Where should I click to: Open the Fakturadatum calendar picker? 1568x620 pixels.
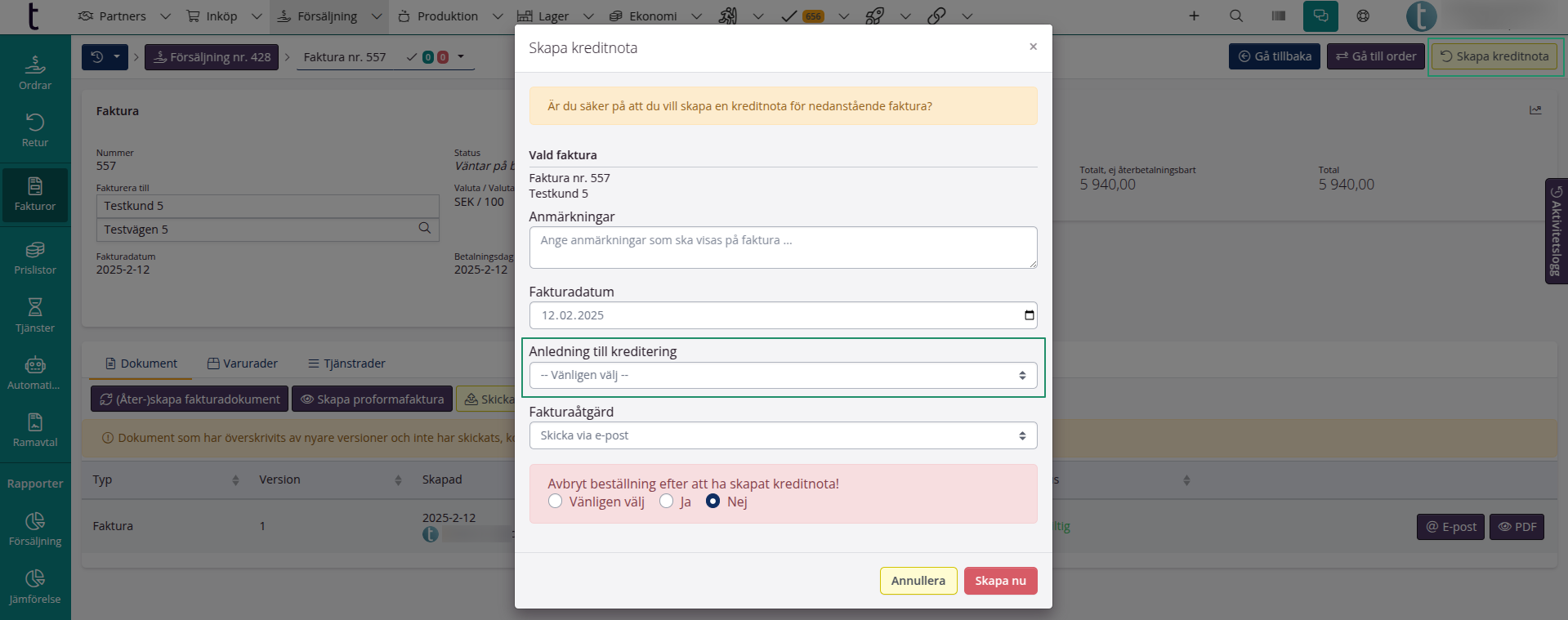point(1030,315)
